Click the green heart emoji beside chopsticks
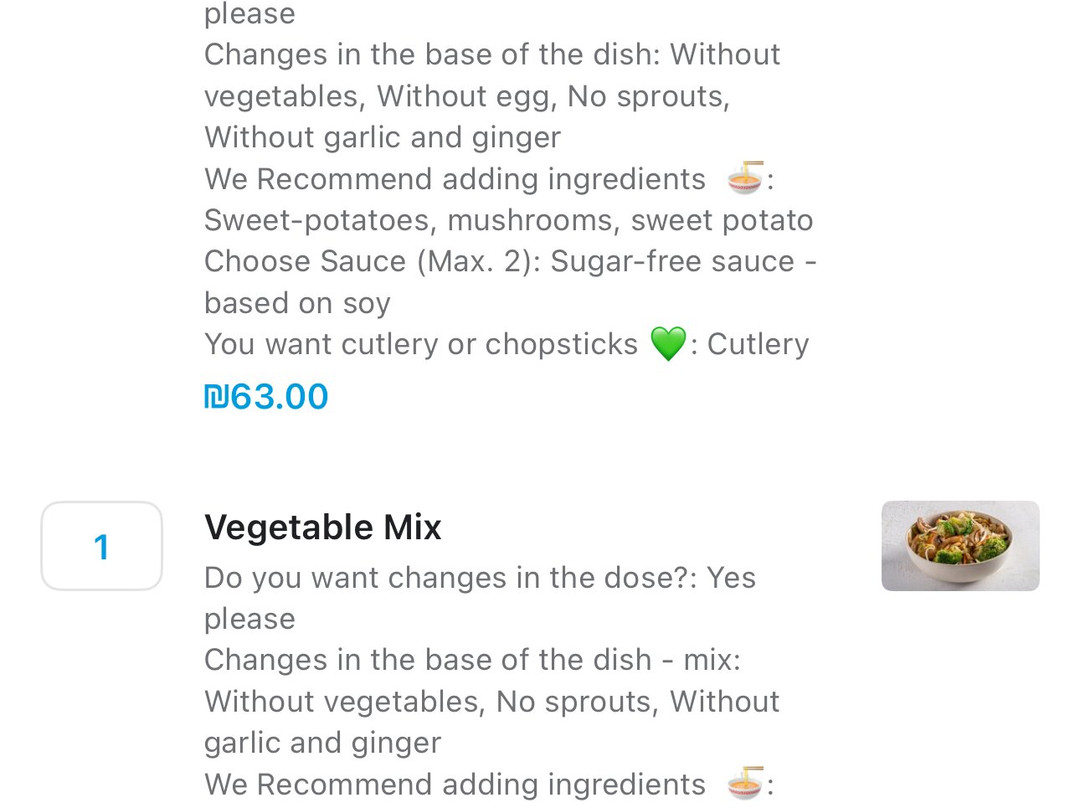 [668, 344]
